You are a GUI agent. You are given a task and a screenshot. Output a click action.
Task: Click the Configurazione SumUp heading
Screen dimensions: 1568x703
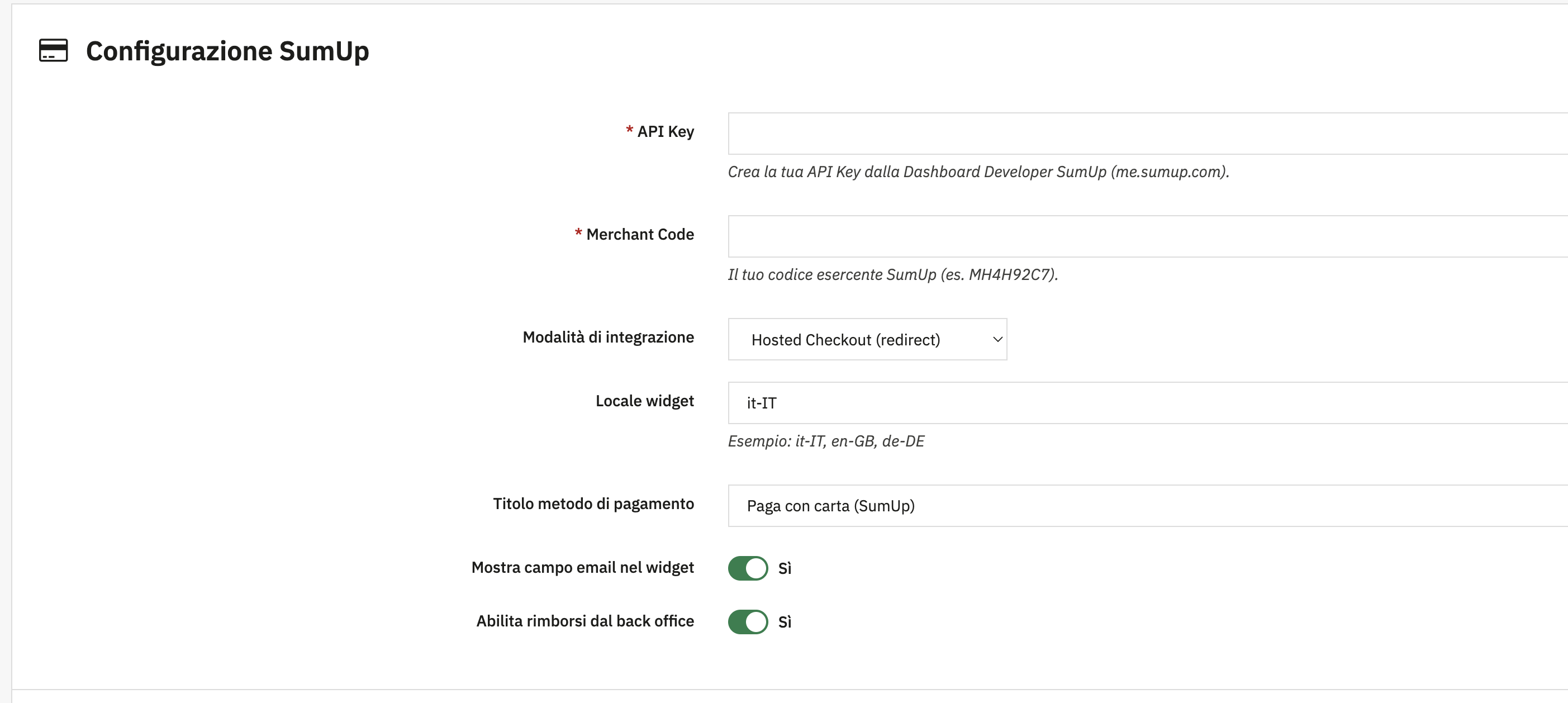(x=227, y=51)
